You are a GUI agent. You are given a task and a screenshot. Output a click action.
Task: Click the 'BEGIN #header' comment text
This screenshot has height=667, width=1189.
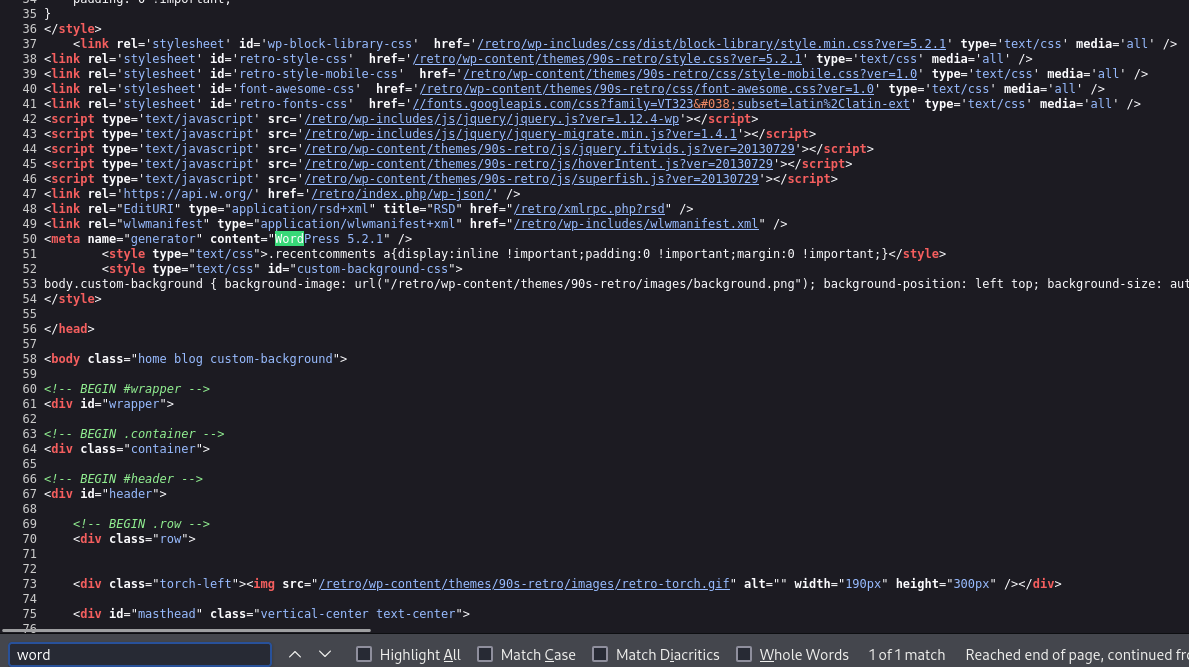[x=124, y=479]
